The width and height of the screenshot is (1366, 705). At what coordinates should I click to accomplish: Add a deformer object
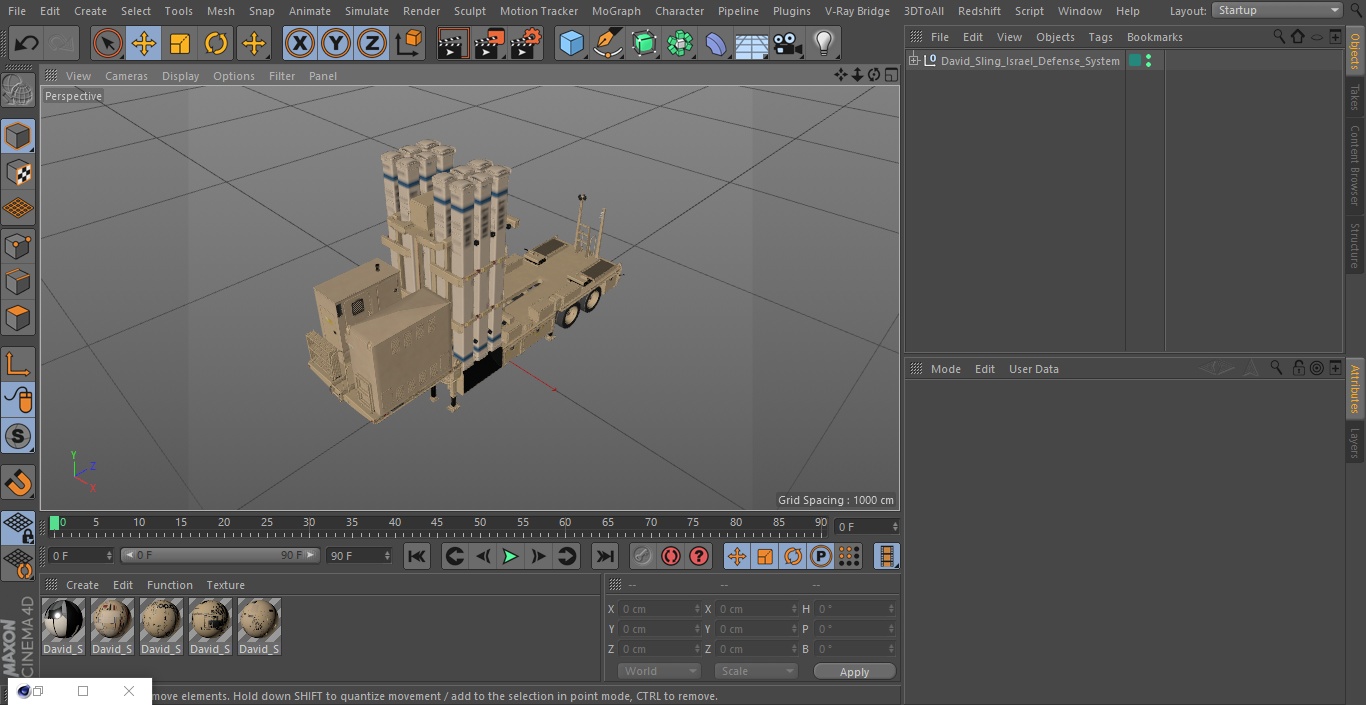point(716,43)
